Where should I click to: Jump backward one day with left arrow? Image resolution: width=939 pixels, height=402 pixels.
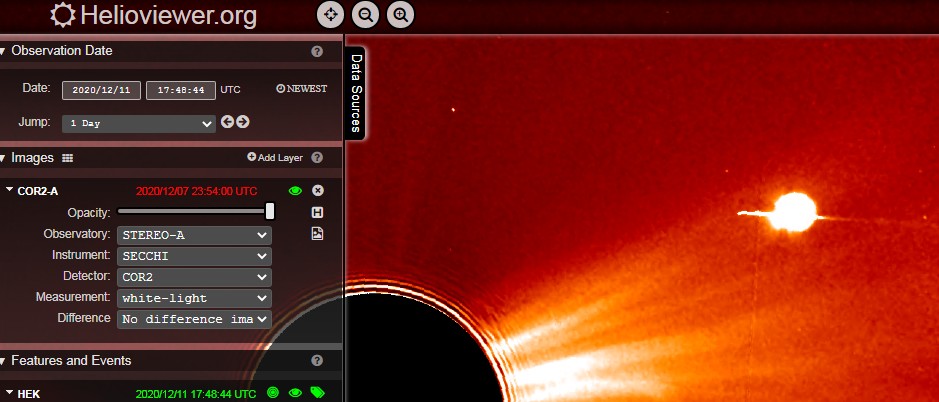click(x=227, y=122)
